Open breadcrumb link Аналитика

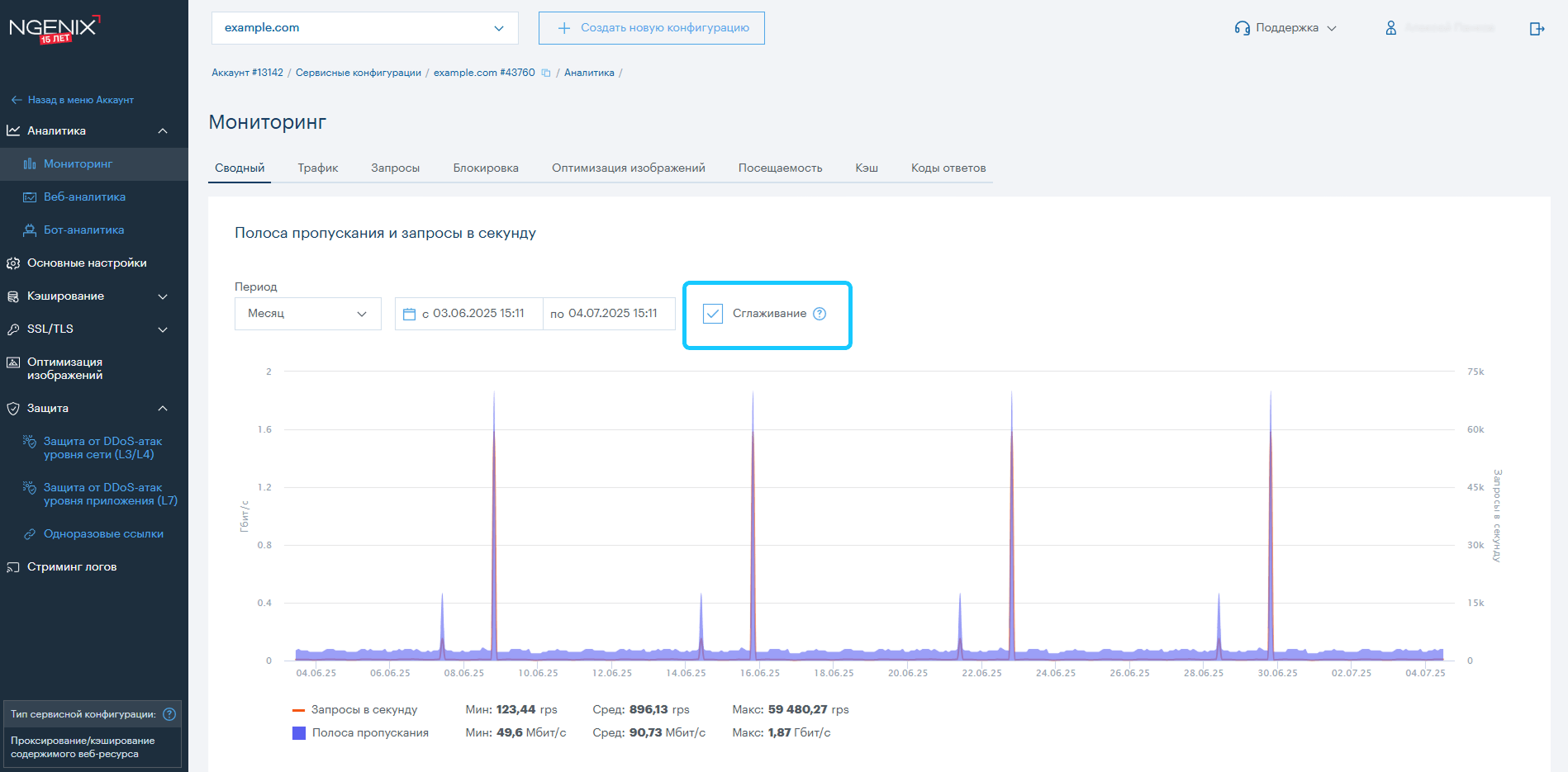click(589, 73)
